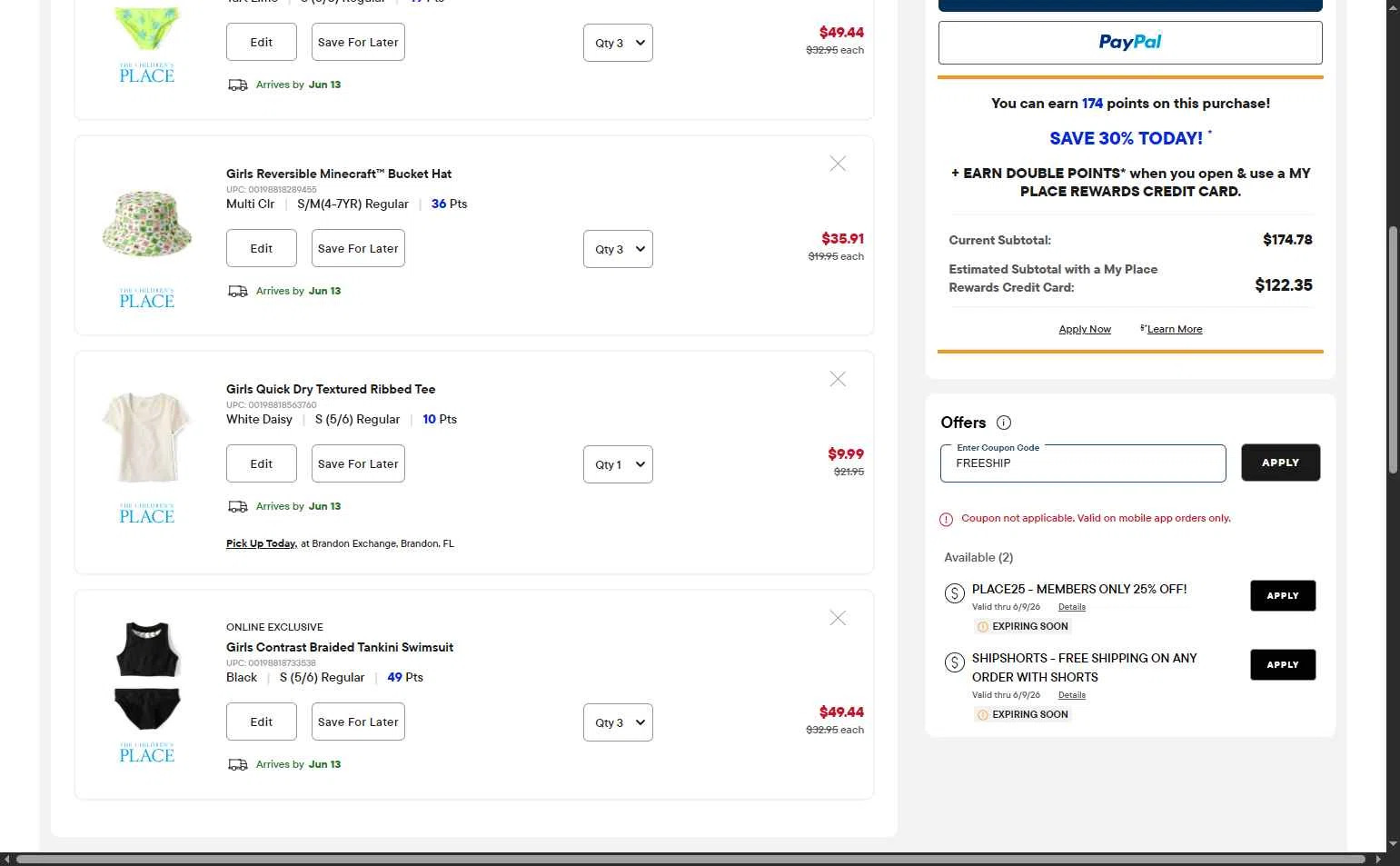
Task: Open Girls Reversible Minecraft Bucket Hat title
Action: pyautogui.click(x=339, y=174)
